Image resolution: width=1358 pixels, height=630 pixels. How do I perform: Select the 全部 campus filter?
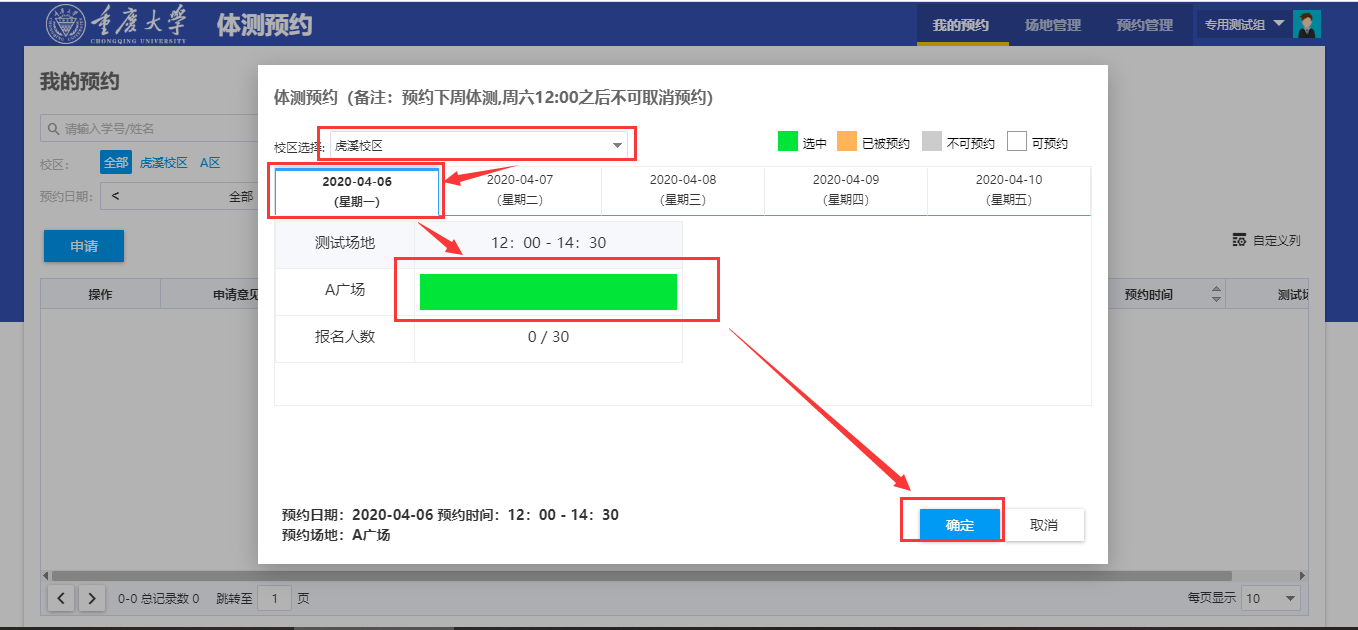tap(116, 162)
